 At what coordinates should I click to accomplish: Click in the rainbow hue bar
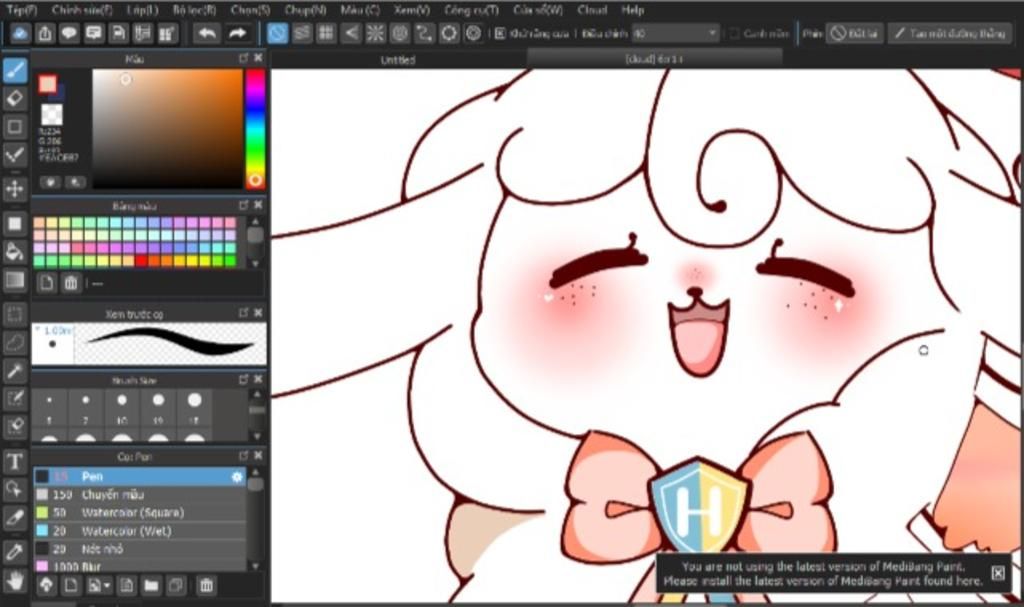click(255, 128)
